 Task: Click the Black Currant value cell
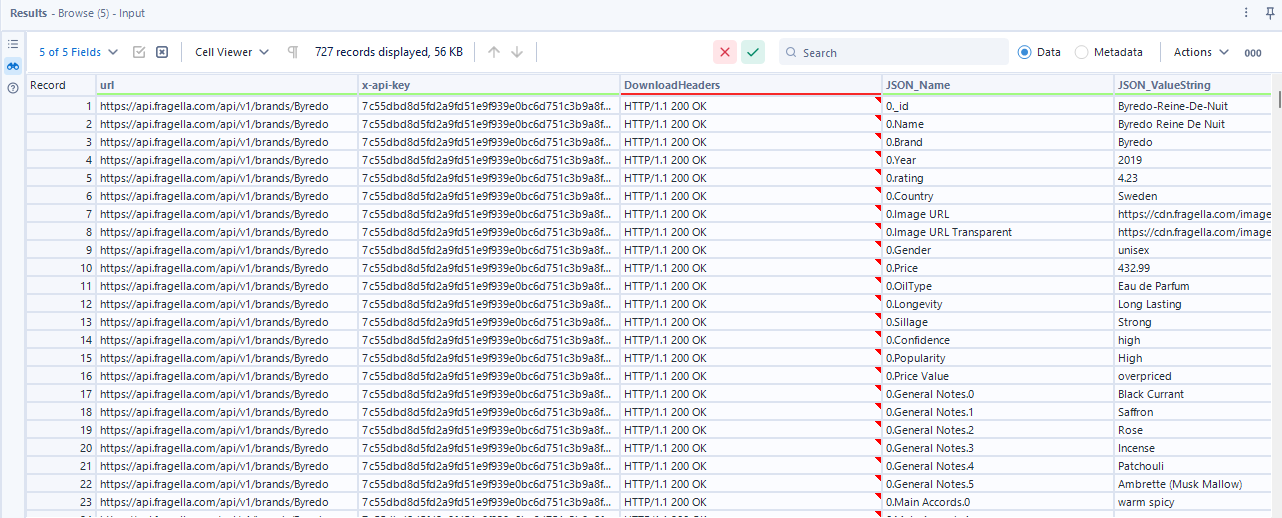click(1193, 394)
